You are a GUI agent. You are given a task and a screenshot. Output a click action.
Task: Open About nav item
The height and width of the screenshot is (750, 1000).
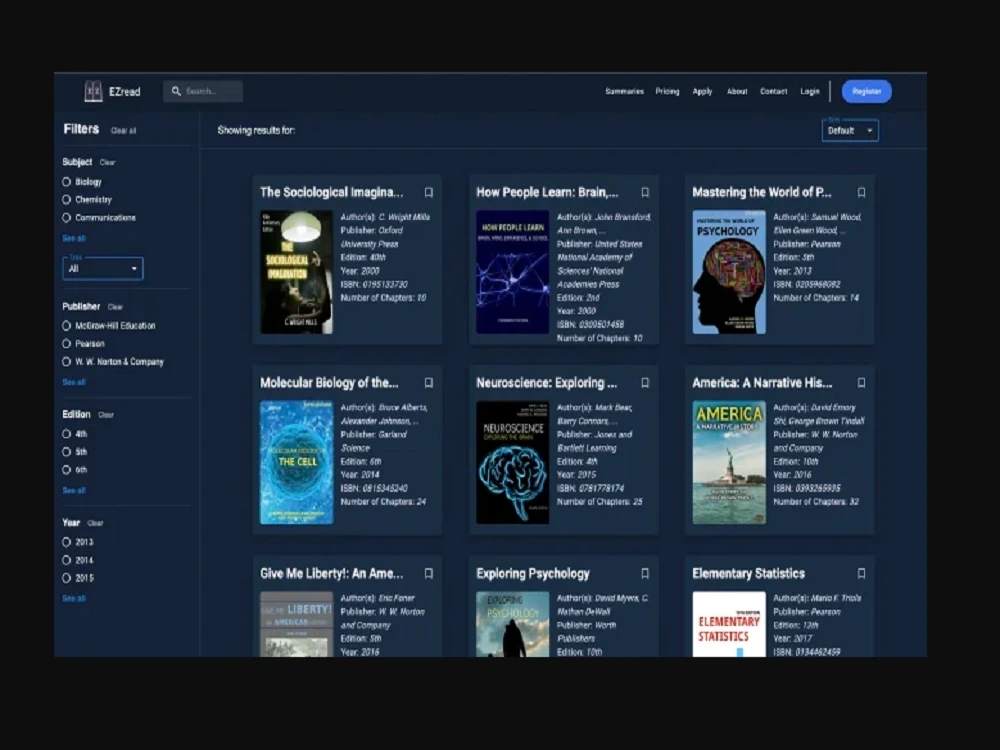tap(737, 91)
